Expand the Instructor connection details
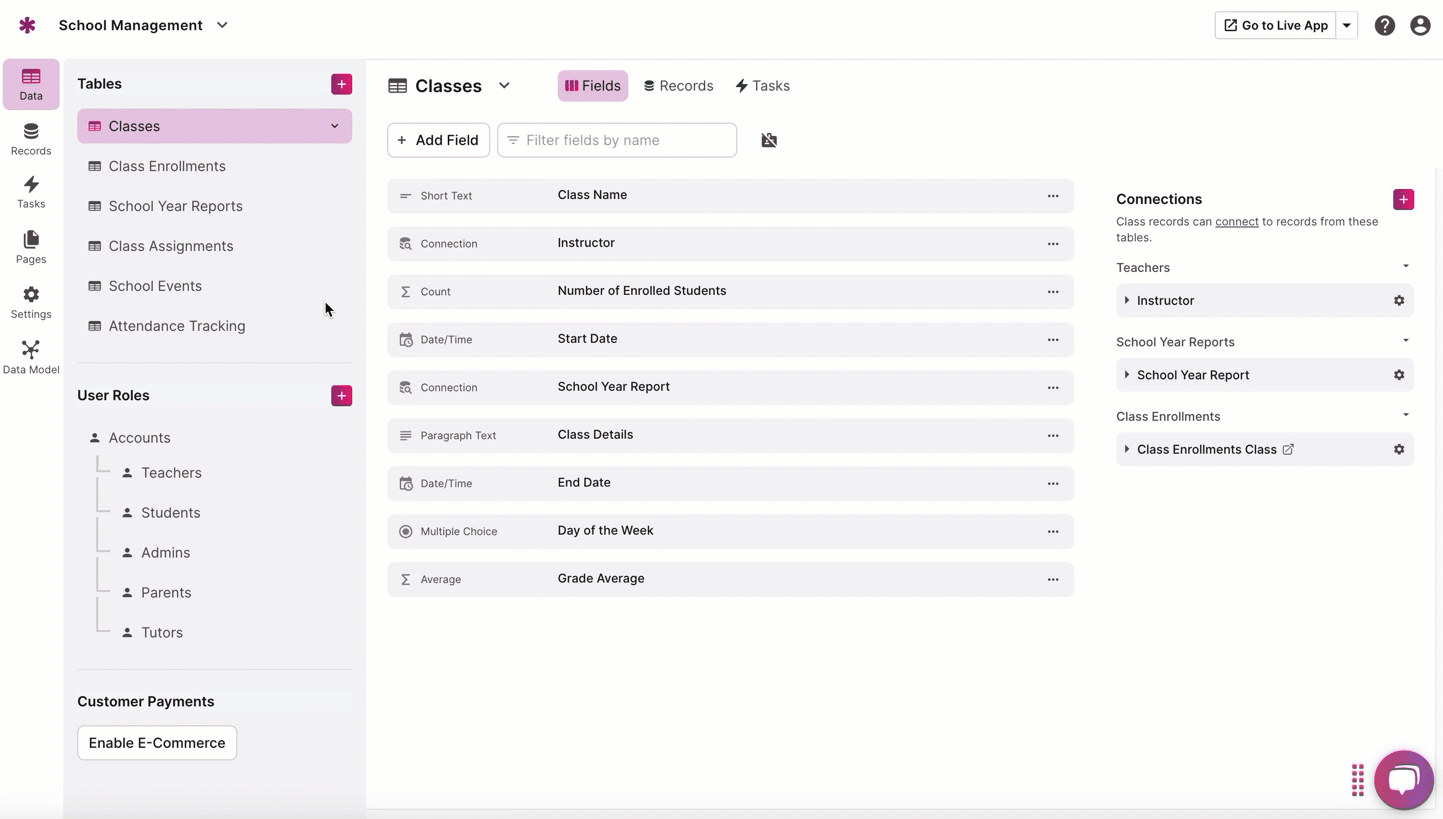This screenshot has height=819, width=1443. click(1127, 301)
